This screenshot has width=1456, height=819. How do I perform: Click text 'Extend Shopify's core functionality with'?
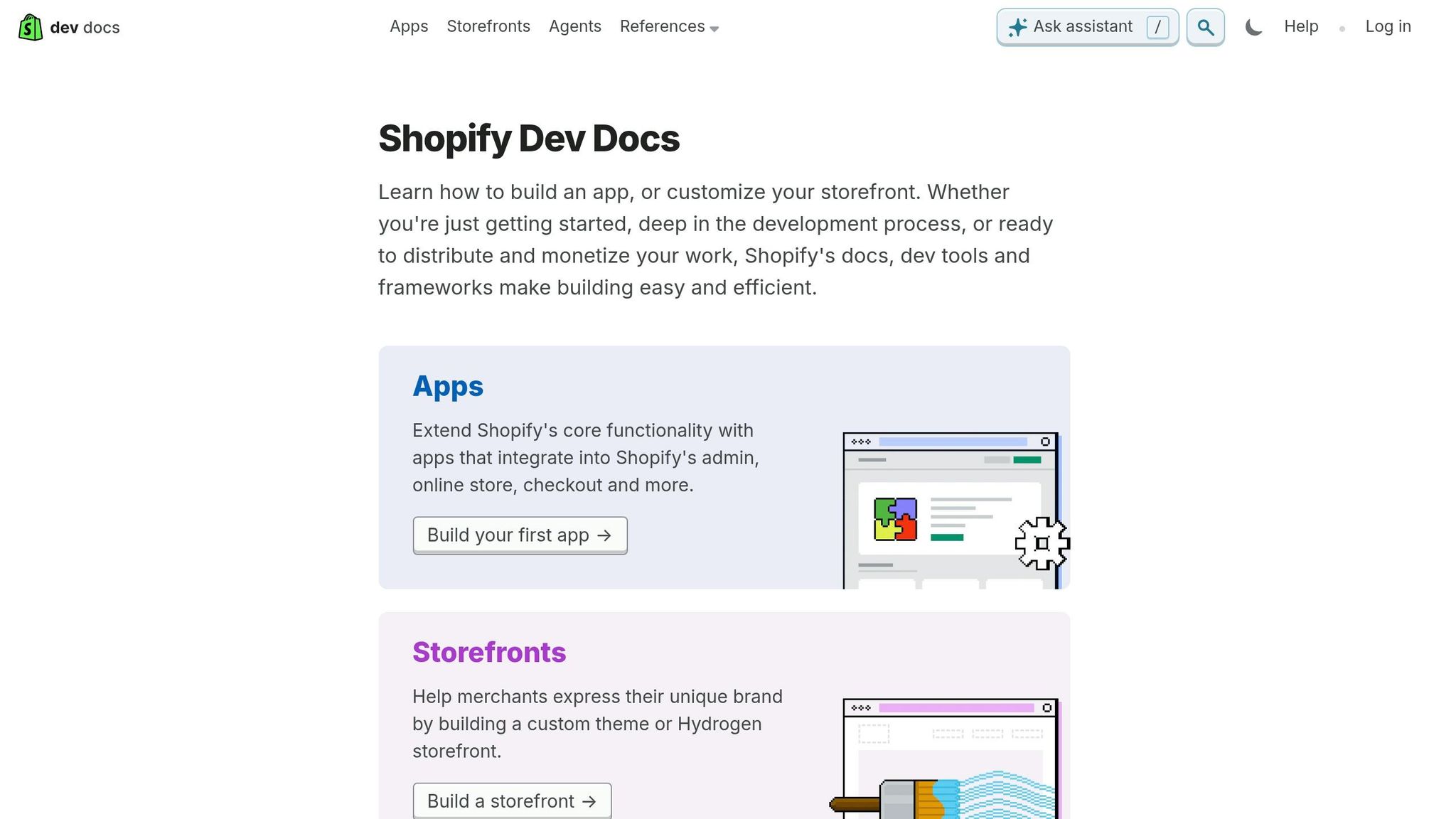(583, 431)
